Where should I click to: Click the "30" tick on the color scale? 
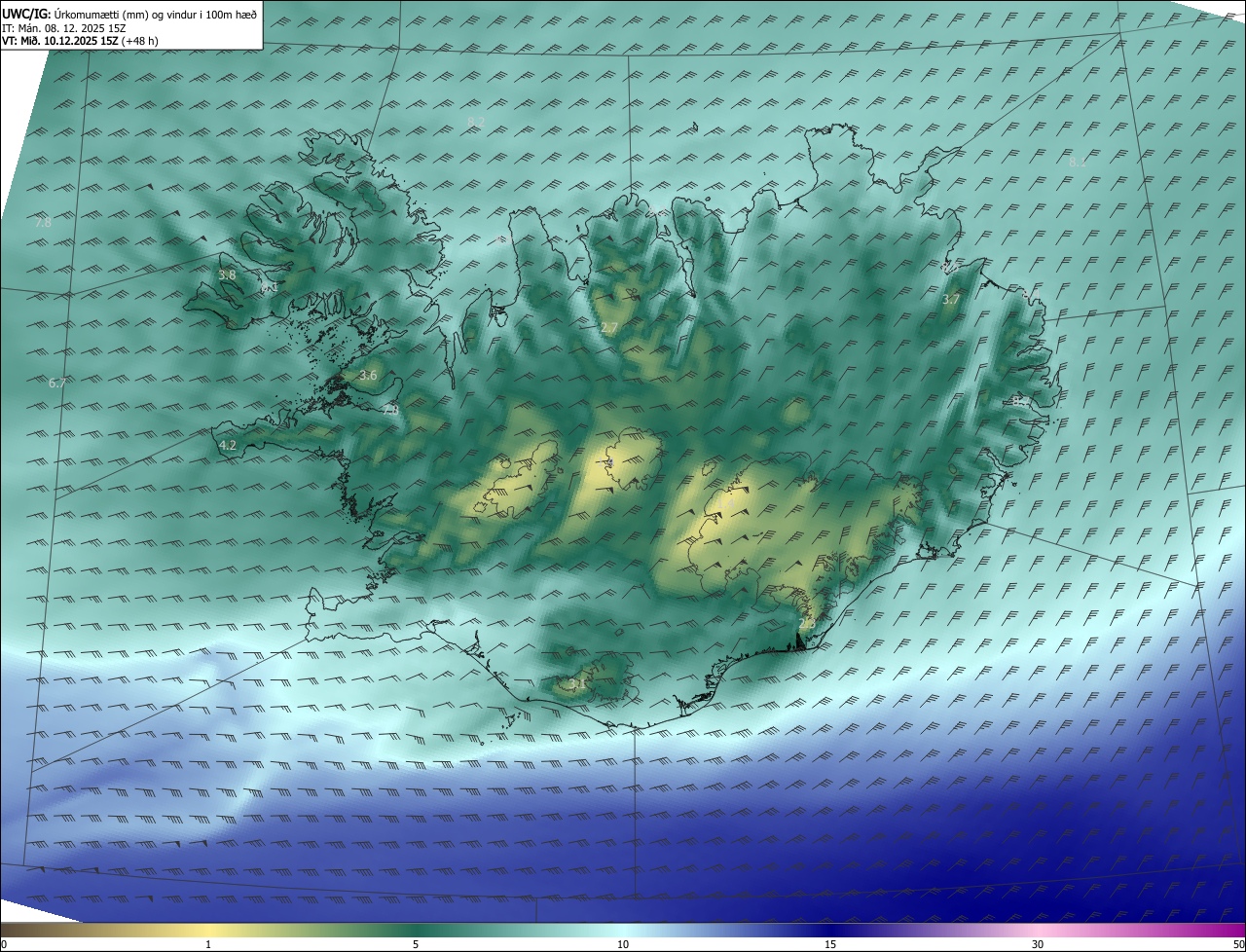click(1038, 944)
